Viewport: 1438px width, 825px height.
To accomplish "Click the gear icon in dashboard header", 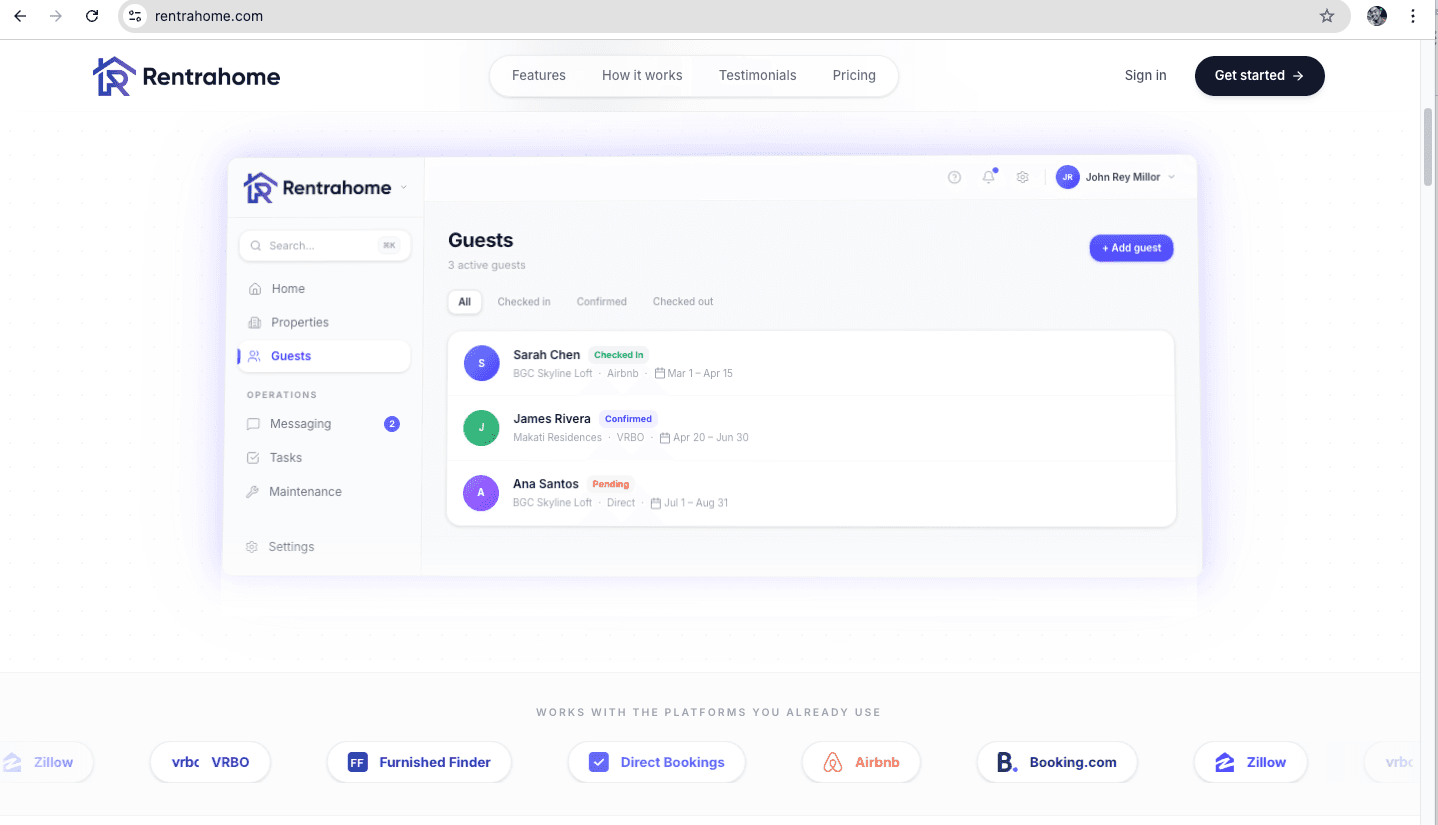I will [x=1022, y=177].
